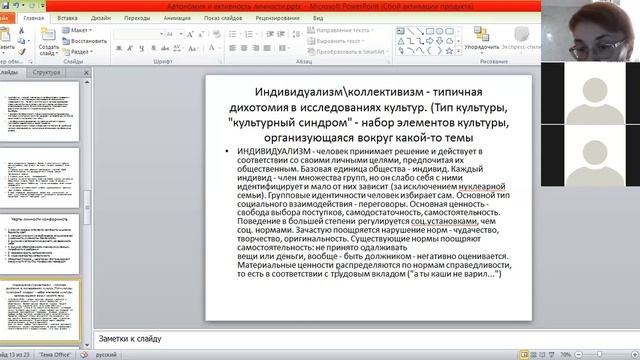
Task: Copy selection using the copy icon
Action: pyautogui.click(x=22, y=41)
